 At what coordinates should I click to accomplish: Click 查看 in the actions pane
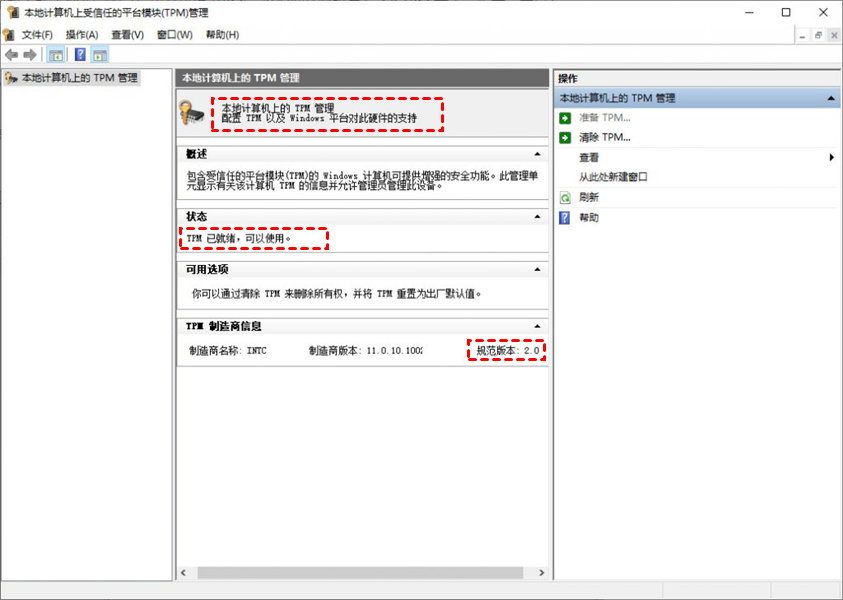[x=589, y=158]
